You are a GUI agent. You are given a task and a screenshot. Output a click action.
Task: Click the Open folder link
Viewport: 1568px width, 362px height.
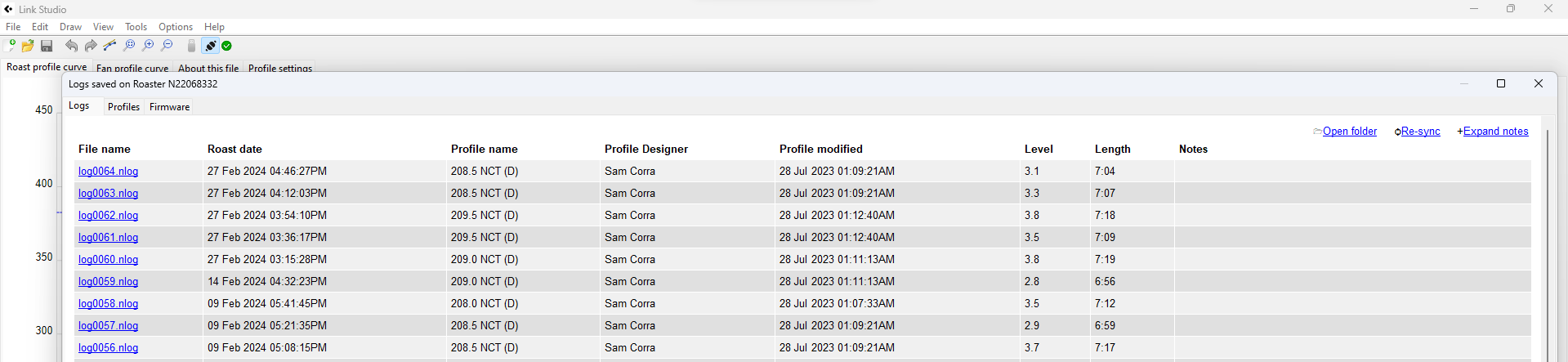point(1349,131)
